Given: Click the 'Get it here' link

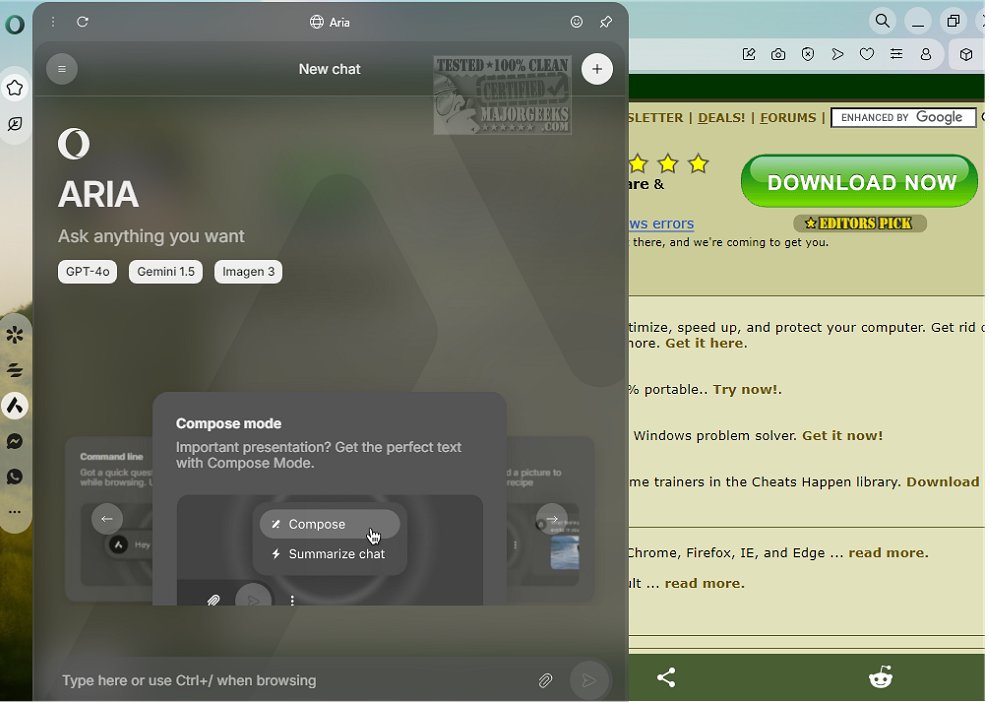Looking at the screenshot, I should click(x=704, y=343).
